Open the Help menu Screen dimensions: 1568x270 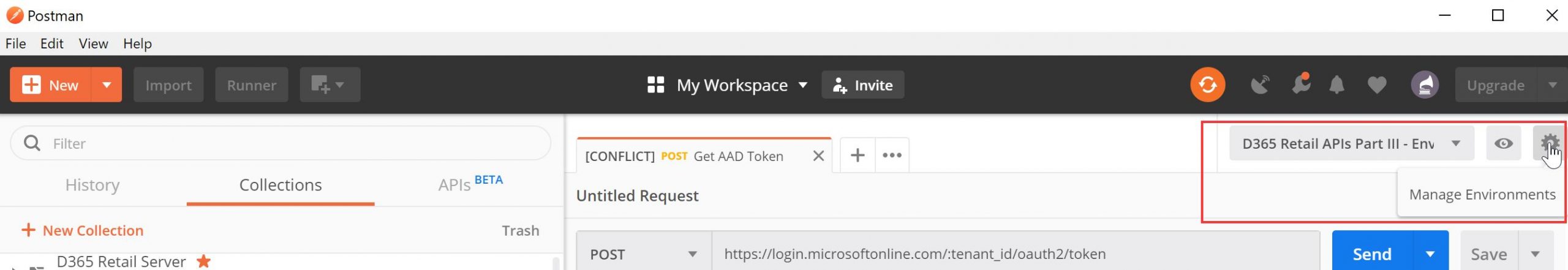point(137,43)
